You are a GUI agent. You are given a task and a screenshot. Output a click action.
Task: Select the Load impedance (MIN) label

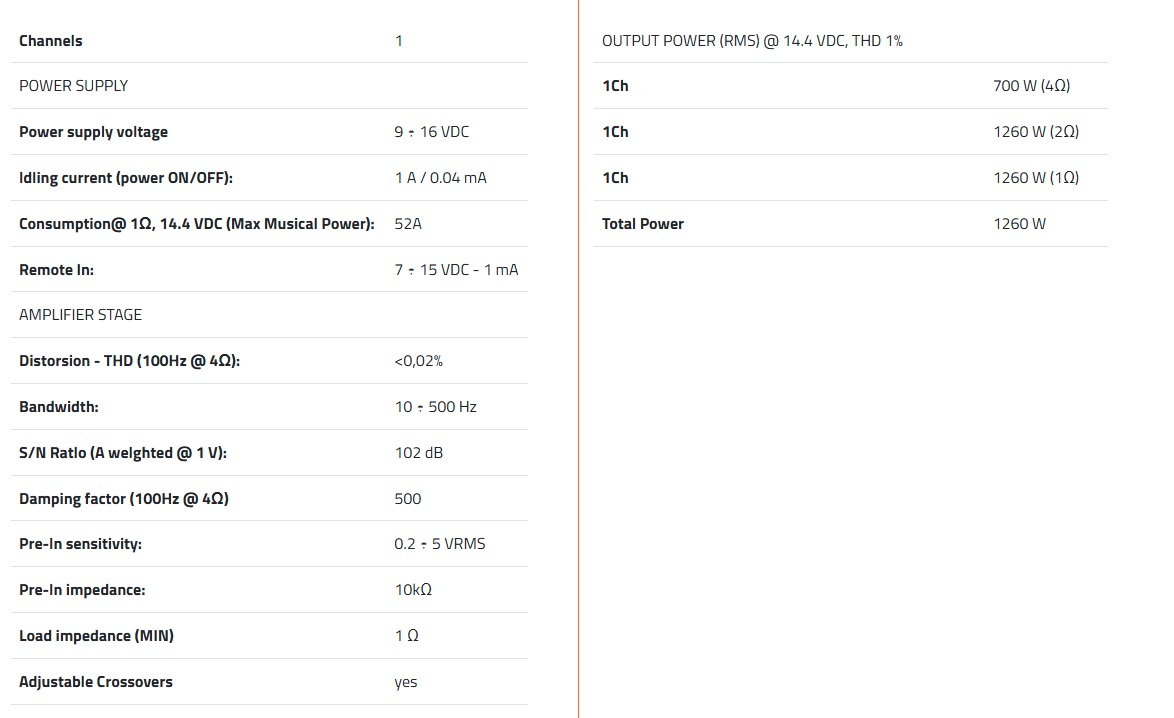click(96, 636)
